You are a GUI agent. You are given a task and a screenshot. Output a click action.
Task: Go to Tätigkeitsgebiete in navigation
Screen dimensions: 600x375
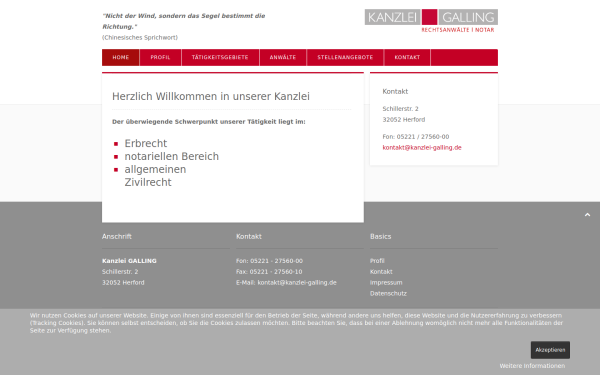point(220,57)
